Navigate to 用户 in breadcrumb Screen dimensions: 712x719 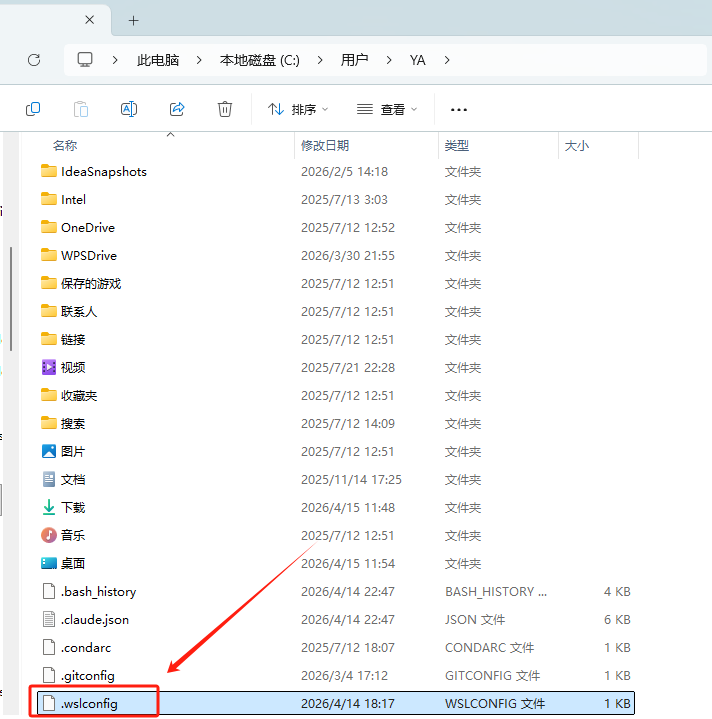[x=354, y=60]
